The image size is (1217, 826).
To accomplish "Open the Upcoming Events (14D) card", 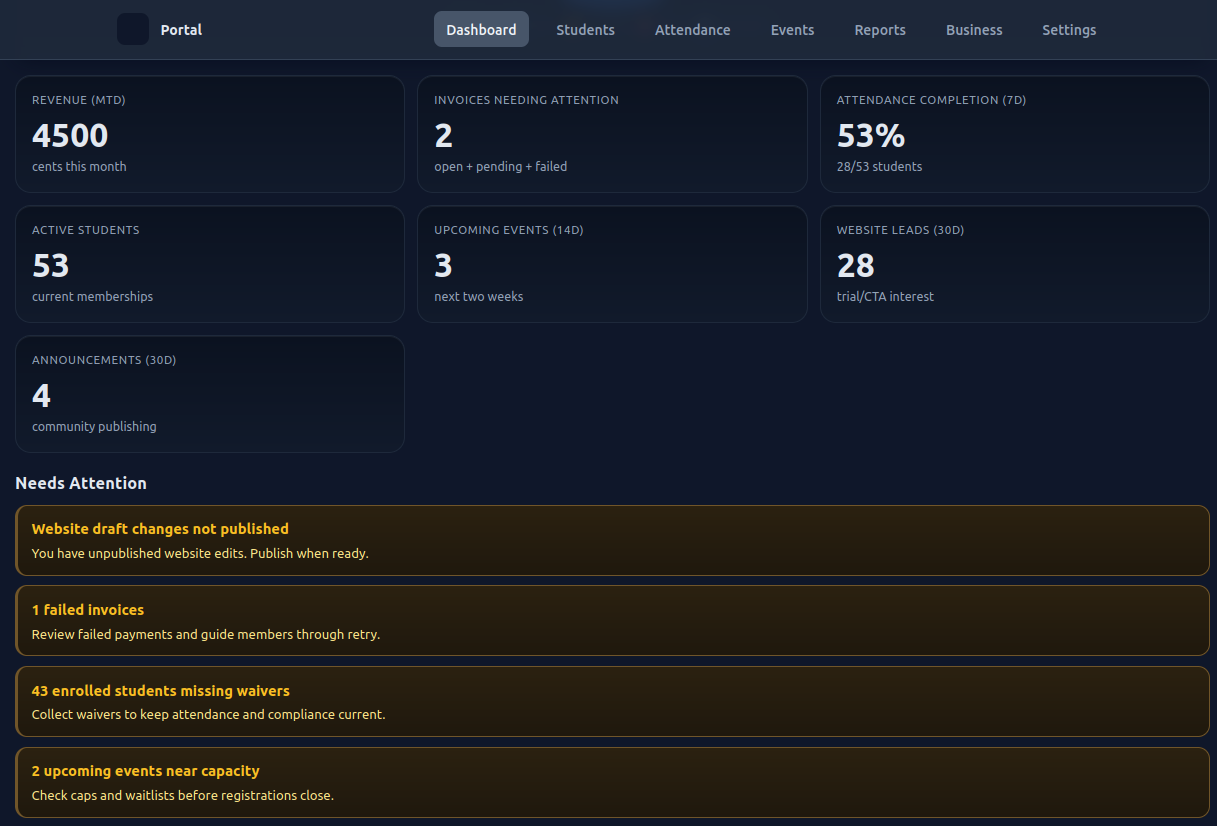I will coord(612,264).
